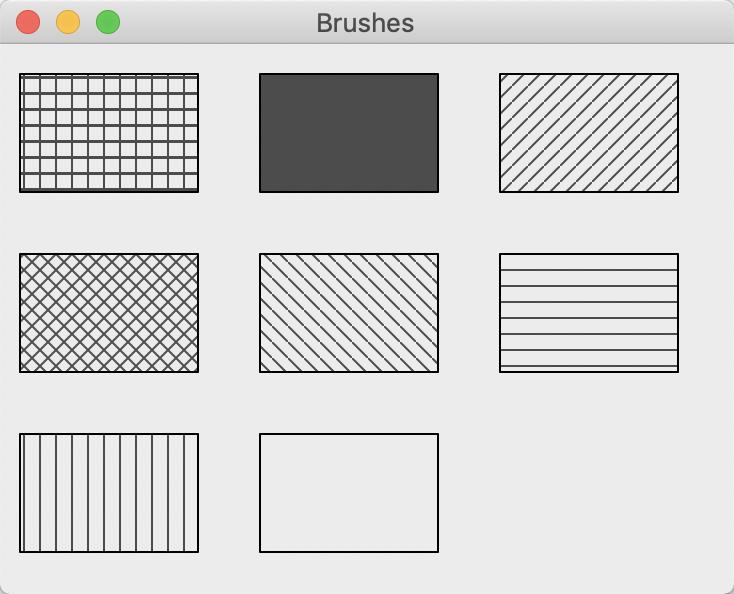The width and height of the screenshot is (734, 594).
Task: Click the rectangle with horizontal and vertical crossed lines
Action: click(x=109, y=133)
